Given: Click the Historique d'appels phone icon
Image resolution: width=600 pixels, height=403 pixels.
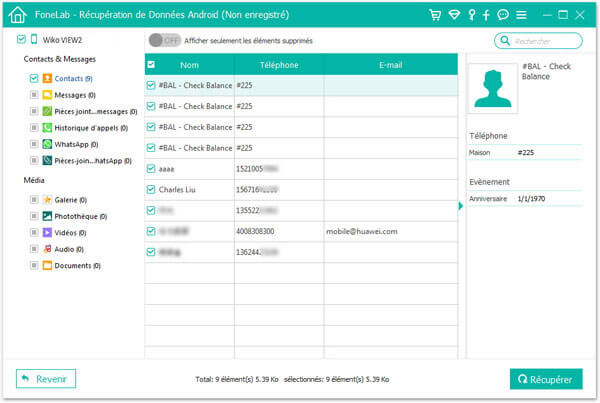Looking at the screenshot, I should [47, 127].
